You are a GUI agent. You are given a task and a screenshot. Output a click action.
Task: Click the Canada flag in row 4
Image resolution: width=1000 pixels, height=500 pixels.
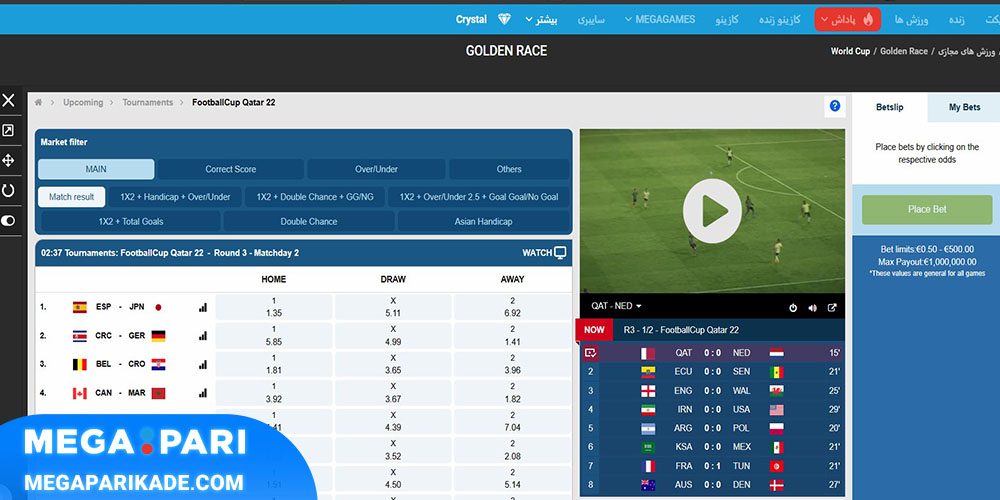coord(80,393)
